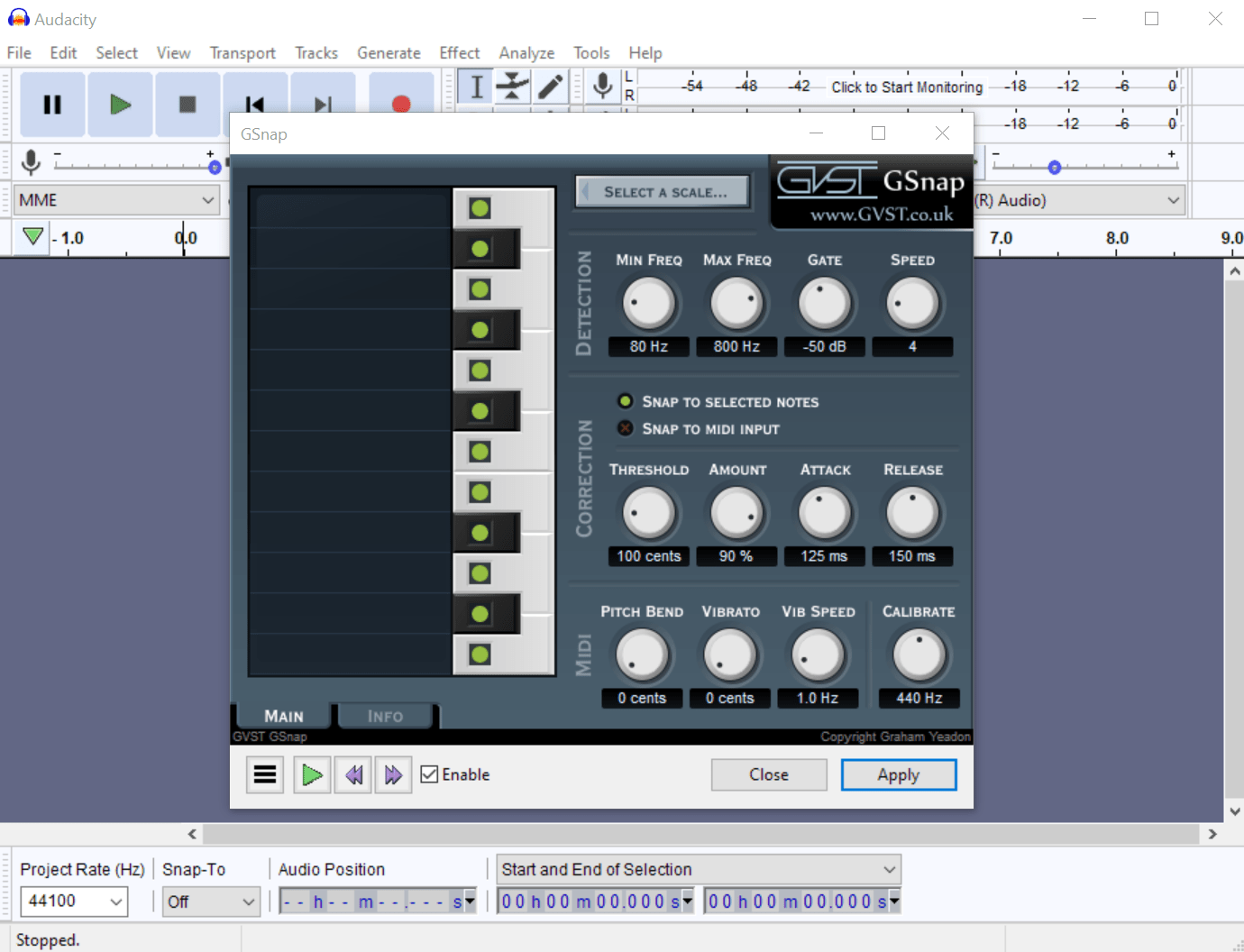Click the record meter microphone icon
Screen dimensions: 1244x952
(603, 87)
